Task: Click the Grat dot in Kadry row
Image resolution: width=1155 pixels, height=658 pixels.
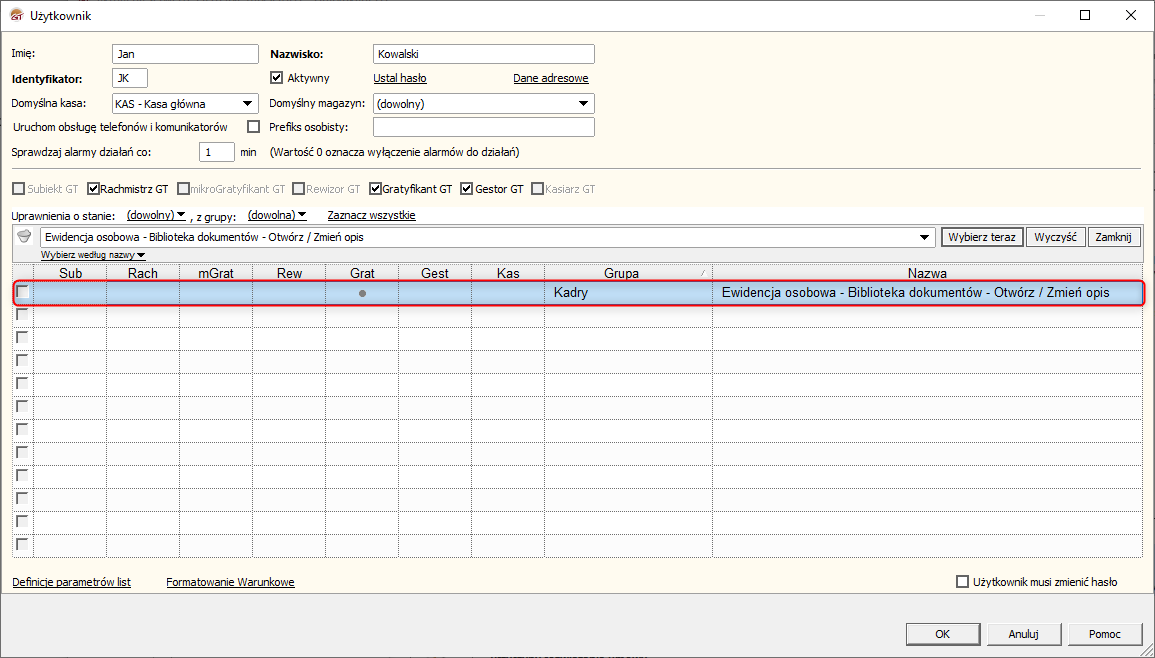Action: click(362, 293)
